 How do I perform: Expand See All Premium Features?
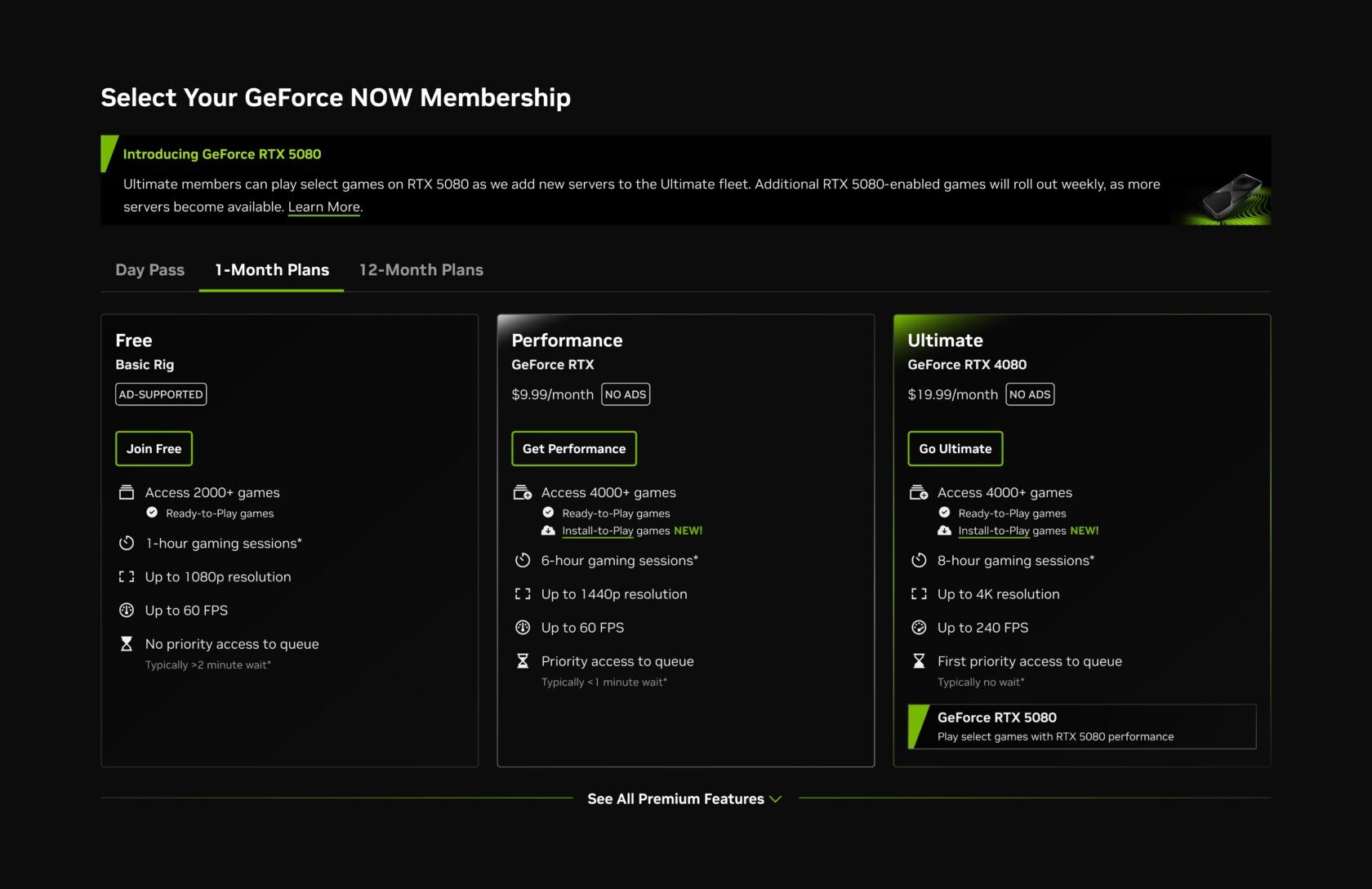(684, 798)
